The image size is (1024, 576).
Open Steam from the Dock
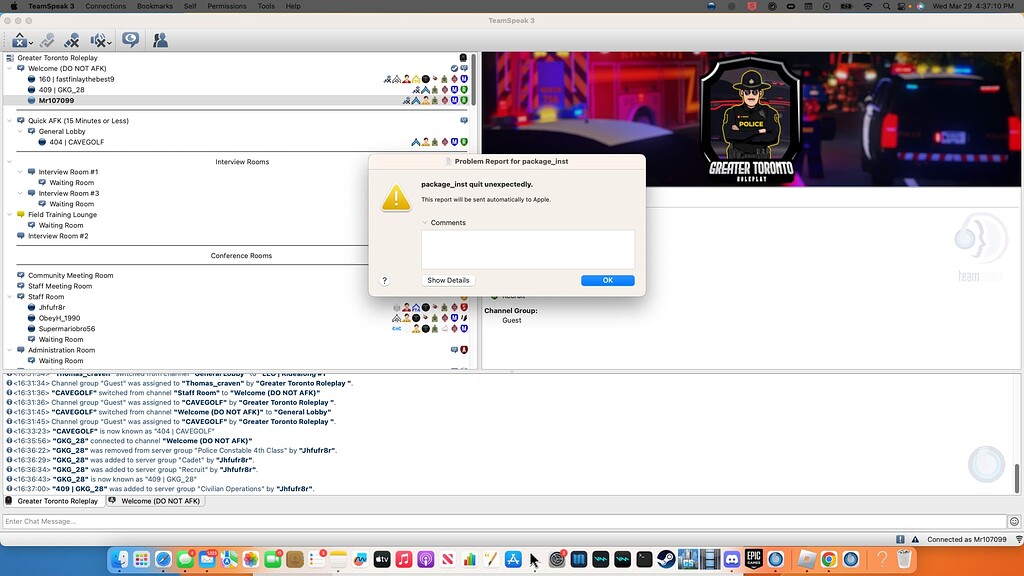pos(665,559)
